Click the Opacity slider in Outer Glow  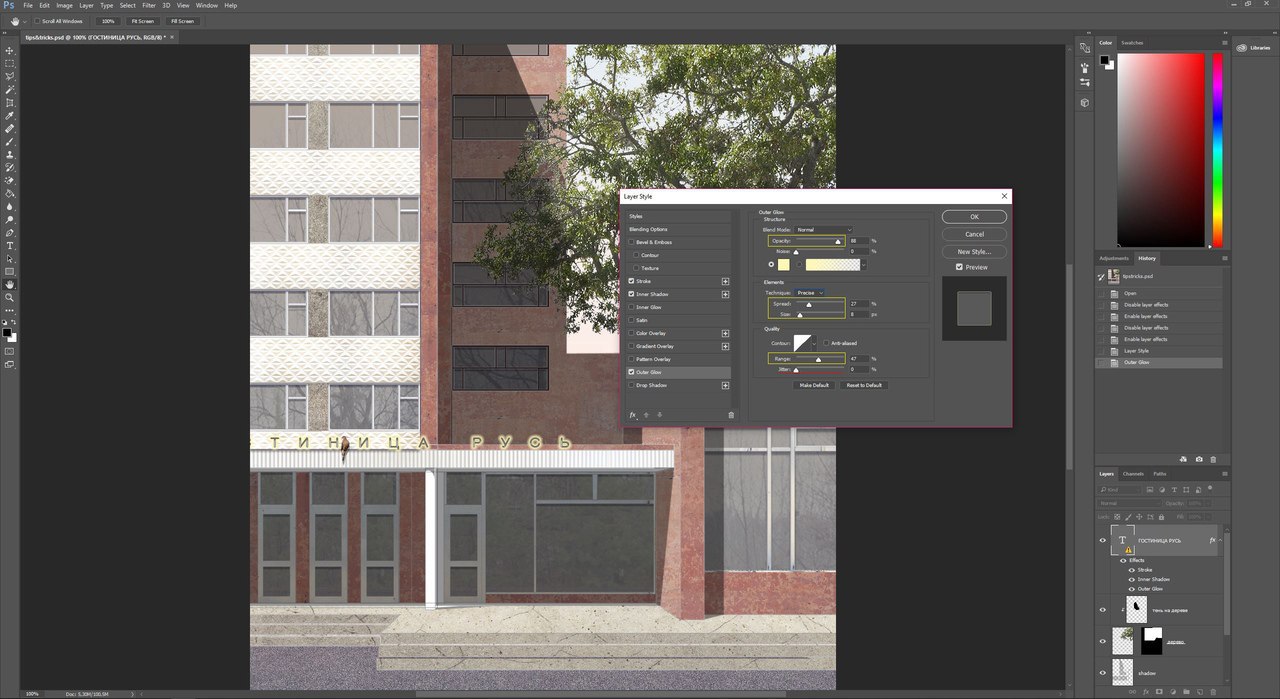point(821,241)
